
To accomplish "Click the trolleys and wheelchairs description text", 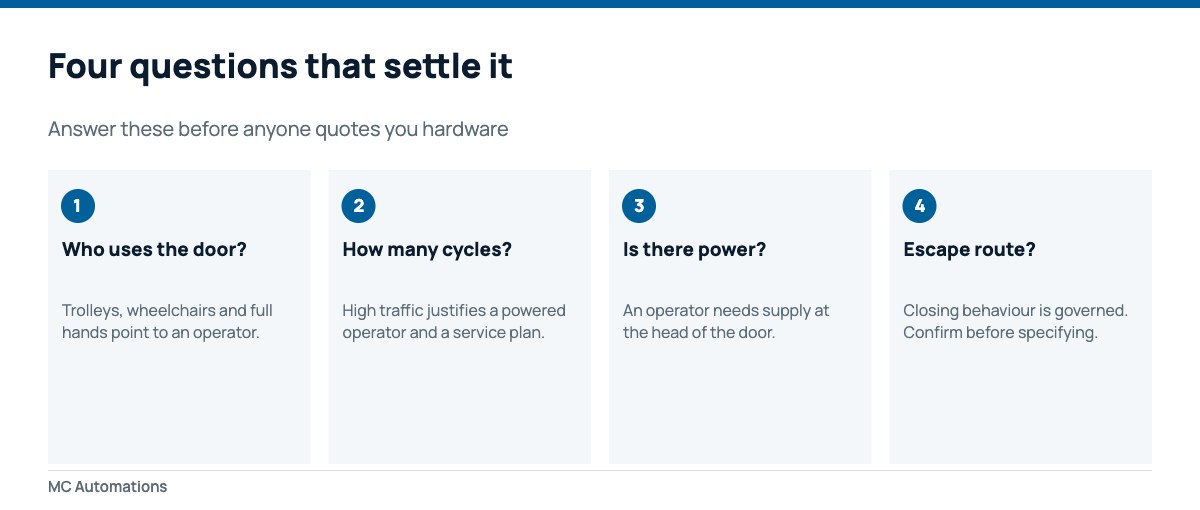I will click(167, 321).
